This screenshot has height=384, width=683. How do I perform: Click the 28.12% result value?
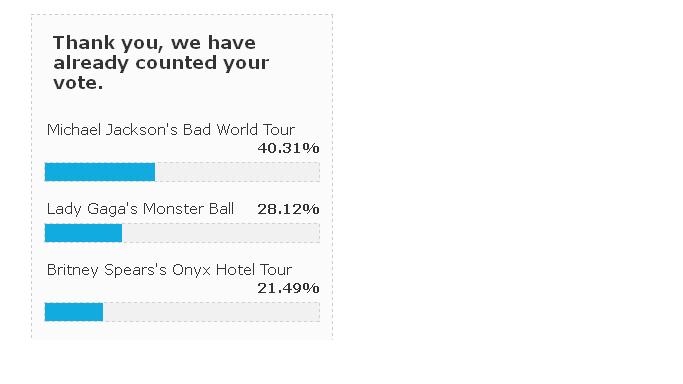tap(288, 209)
